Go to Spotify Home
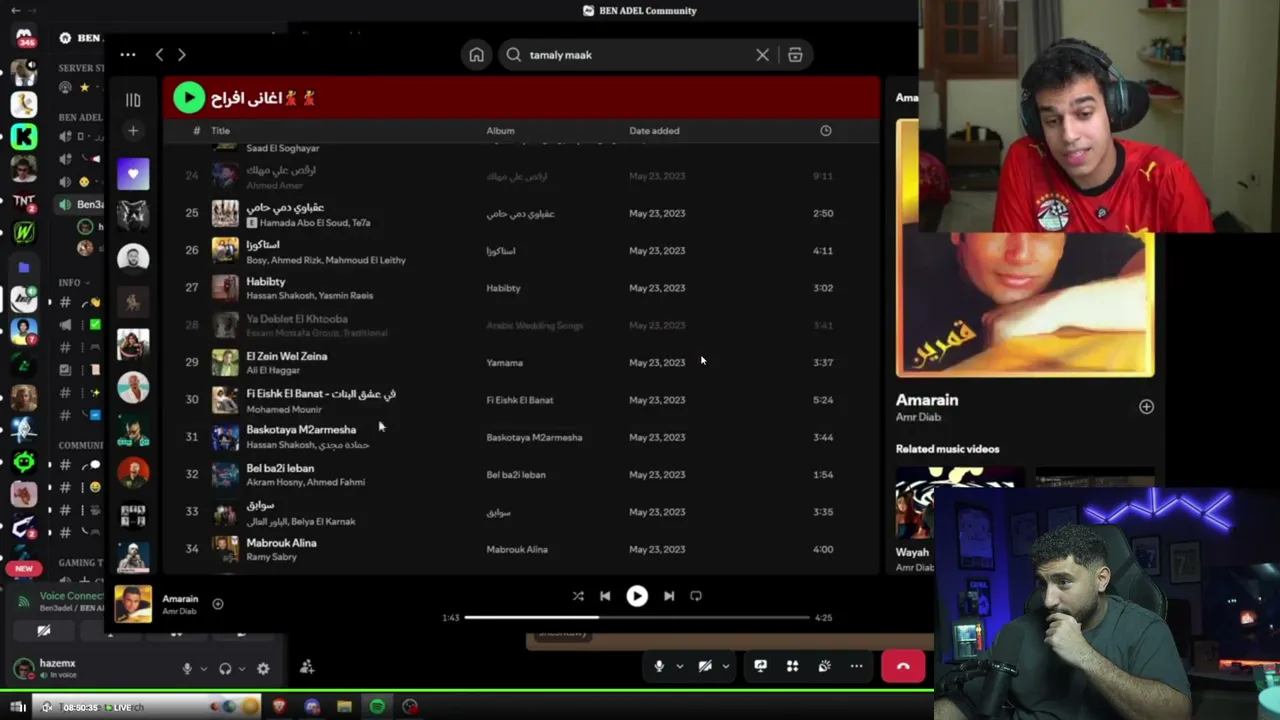The height and width of the screenshot is (720, 1280). [x=477, y=55]
